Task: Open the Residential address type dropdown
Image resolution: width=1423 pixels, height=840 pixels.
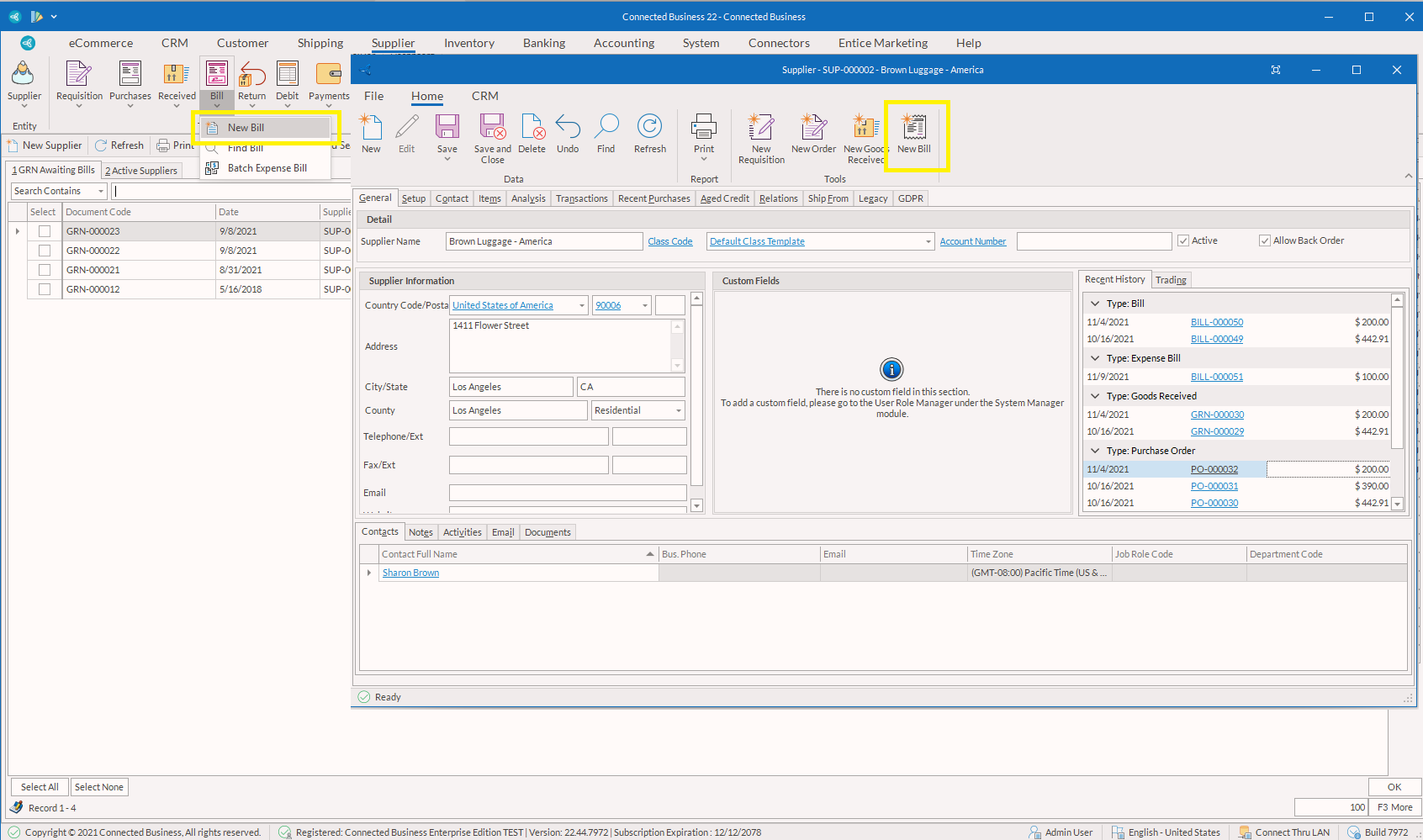Action: 678,411
